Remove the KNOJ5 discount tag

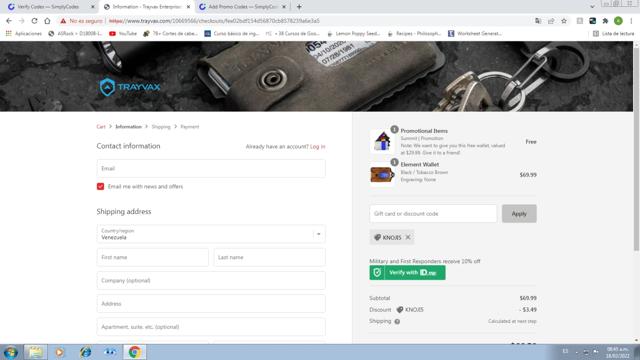(x=408, y=237)
